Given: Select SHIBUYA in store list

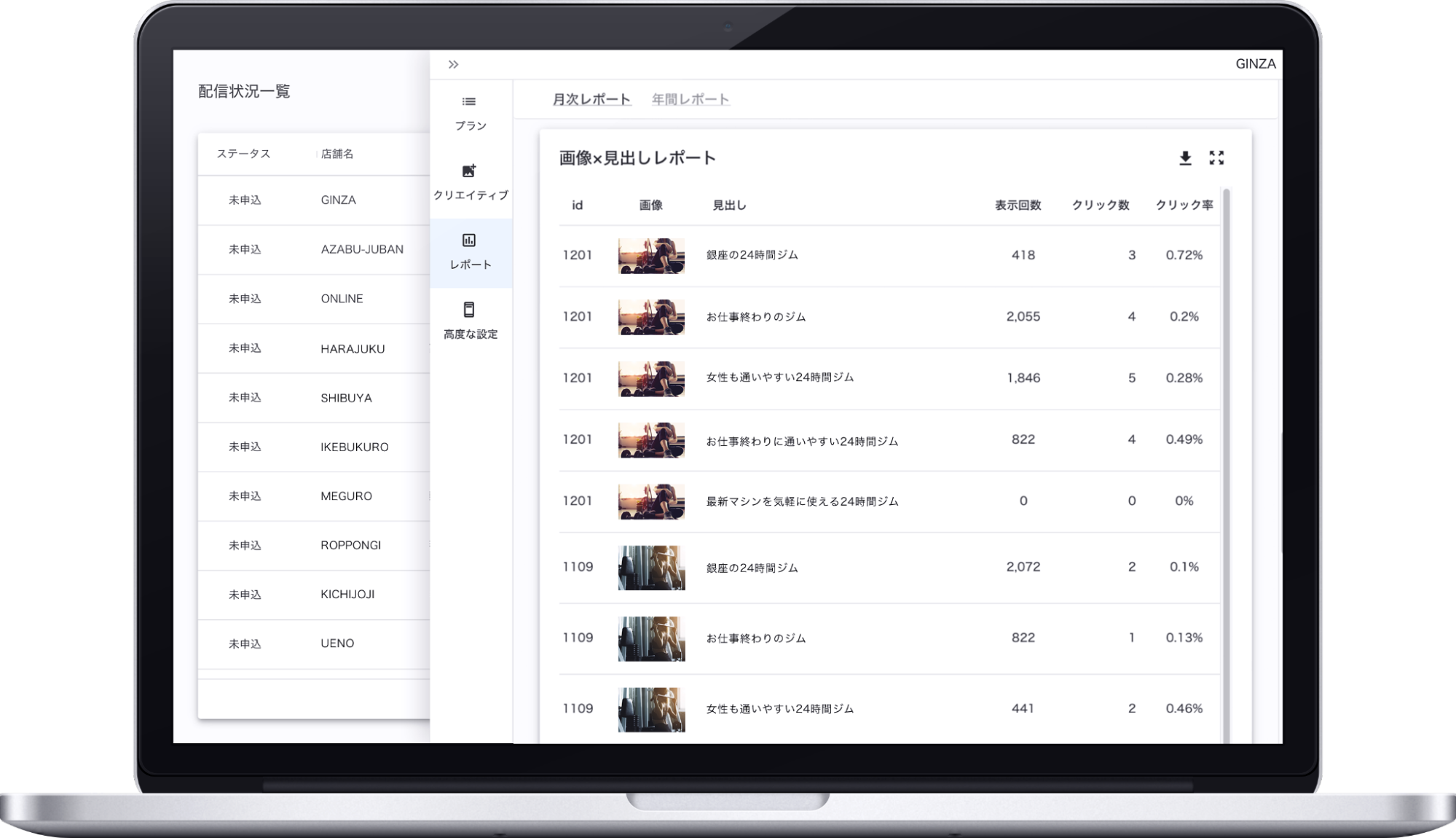Looking at the screenshot, I should [346, 398].
